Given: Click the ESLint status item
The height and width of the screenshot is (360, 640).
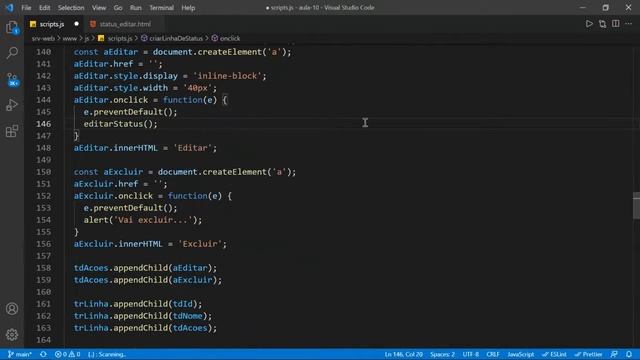Looking at the screenshot, I should [x=554, y=354].
